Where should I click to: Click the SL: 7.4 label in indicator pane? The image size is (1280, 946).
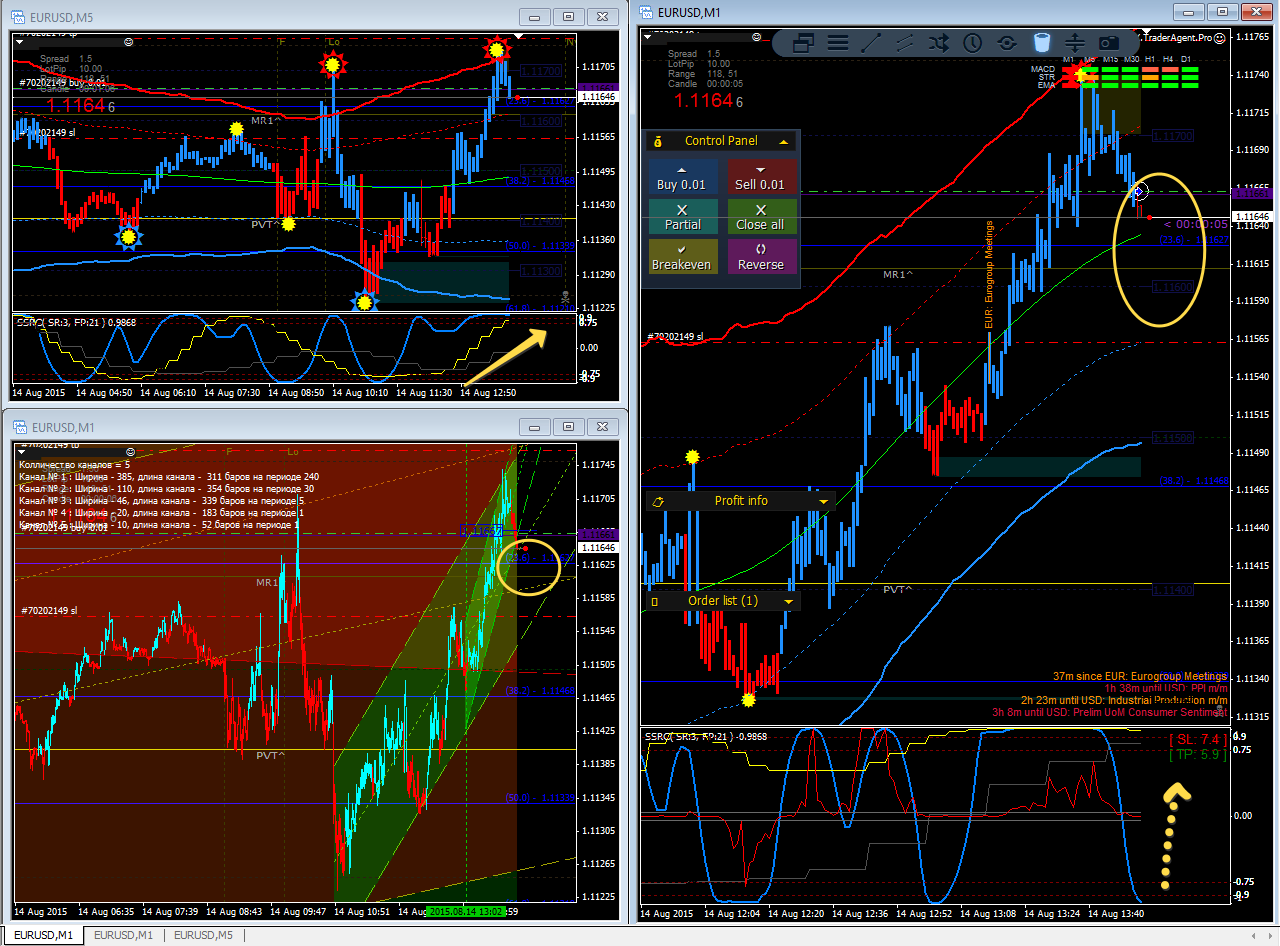click(x=1198, y=739)
